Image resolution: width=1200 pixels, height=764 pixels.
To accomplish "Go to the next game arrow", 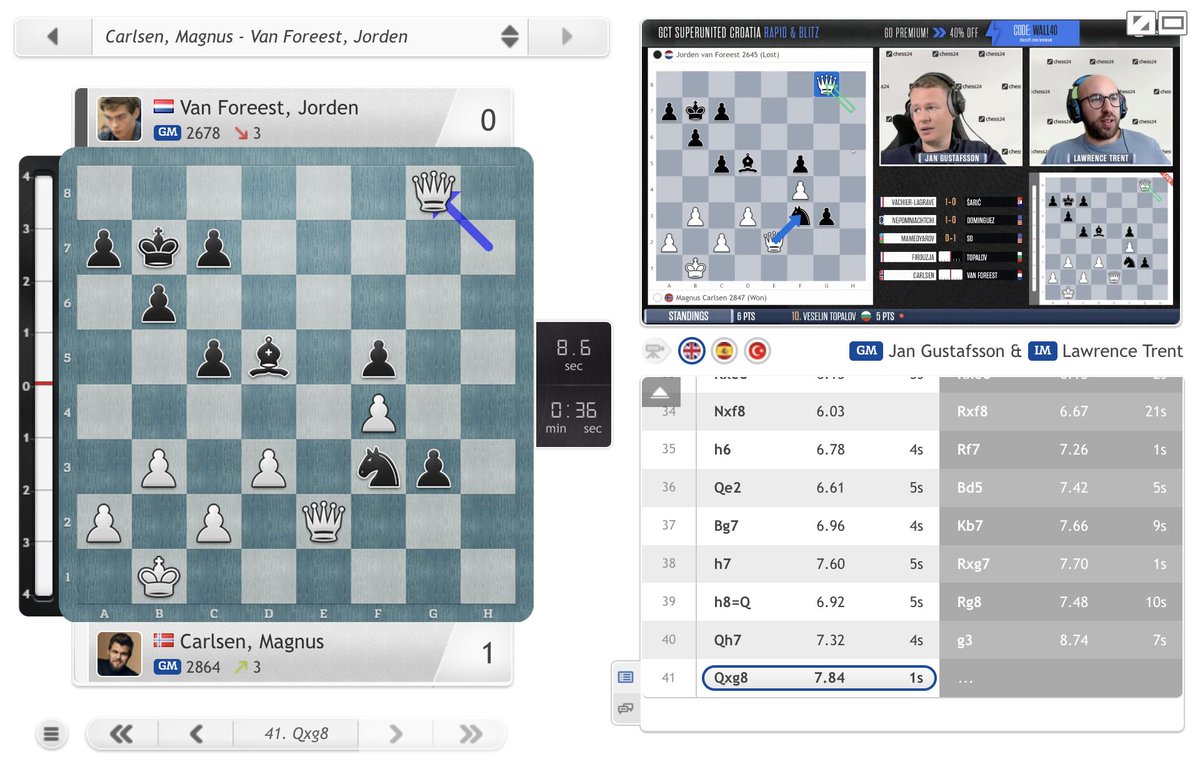I will 567,37.
